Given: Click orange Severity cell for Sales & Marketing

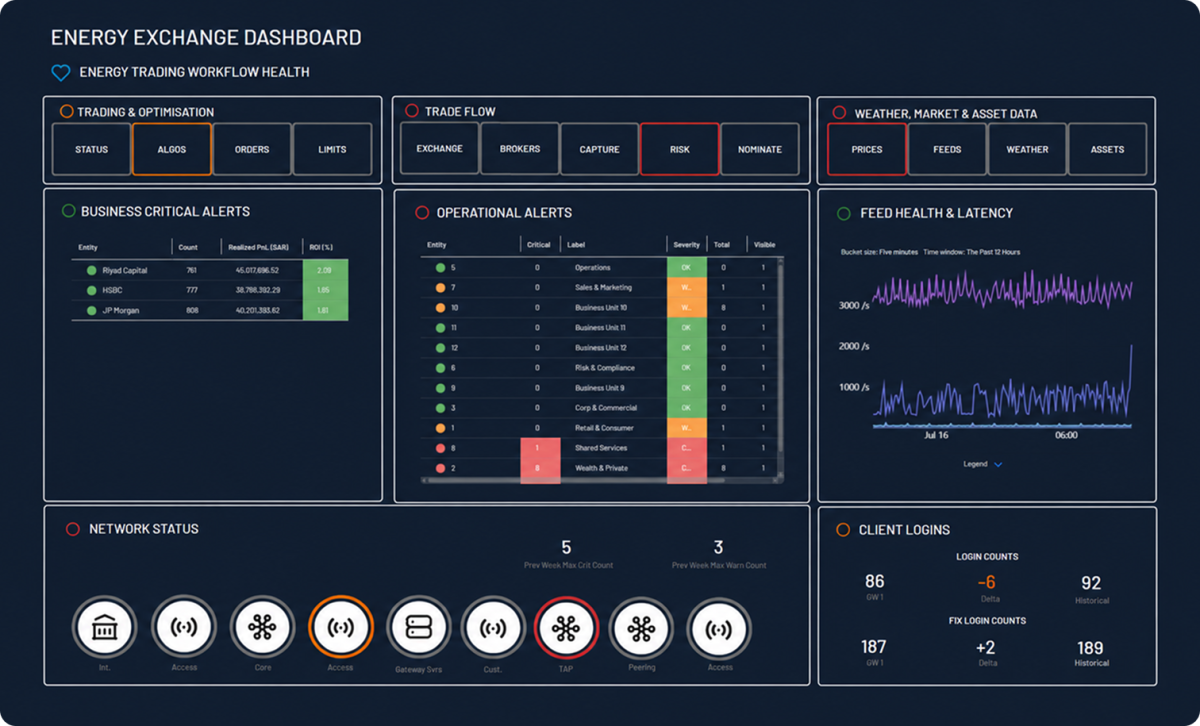Looking at the screenshot, I should tap(686, 288).
